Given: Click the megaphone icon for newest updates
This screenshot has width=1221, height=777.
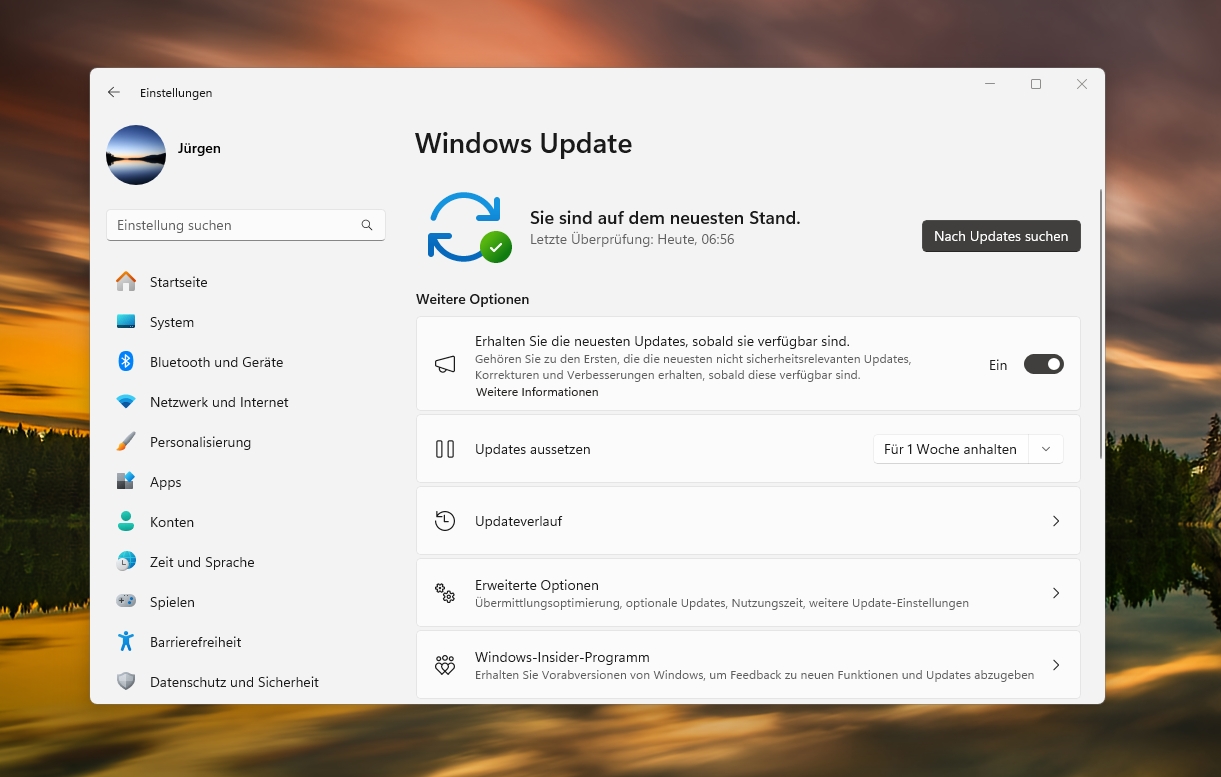Looking at the screenshot, I should (445, 365).
